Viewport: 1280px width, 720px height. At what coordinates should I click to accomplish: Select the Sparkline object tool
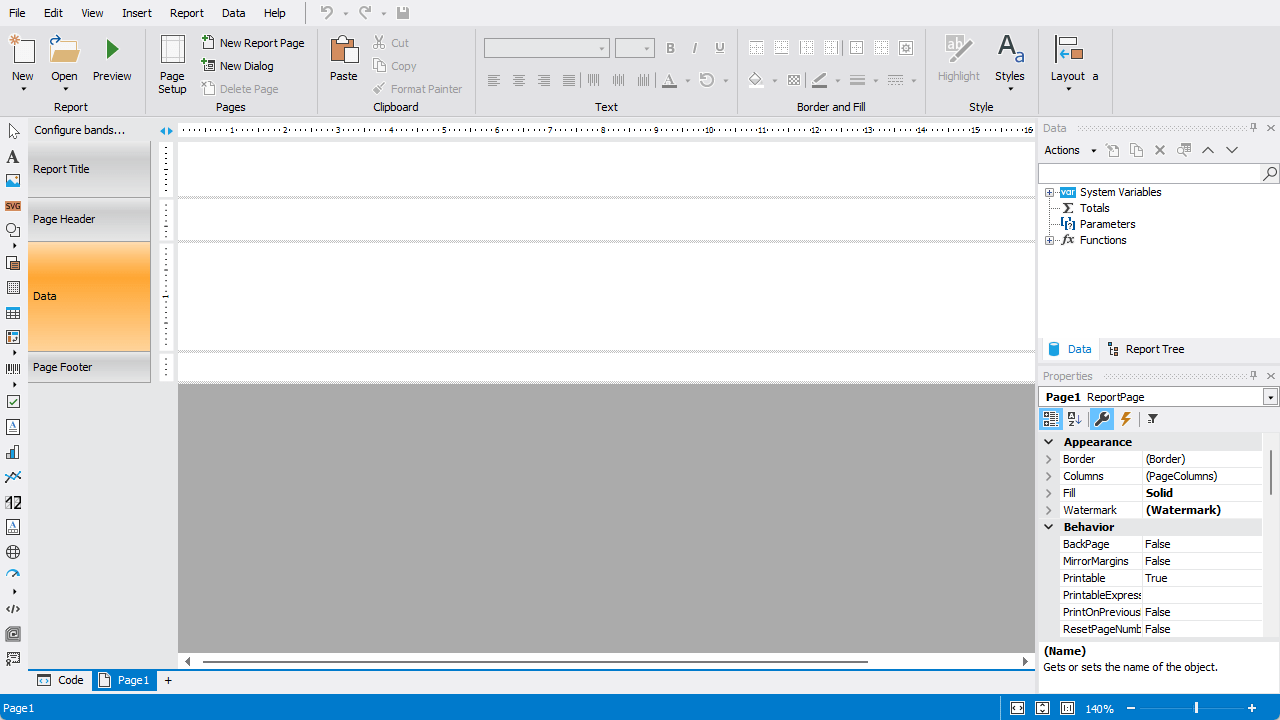point(13,477)
